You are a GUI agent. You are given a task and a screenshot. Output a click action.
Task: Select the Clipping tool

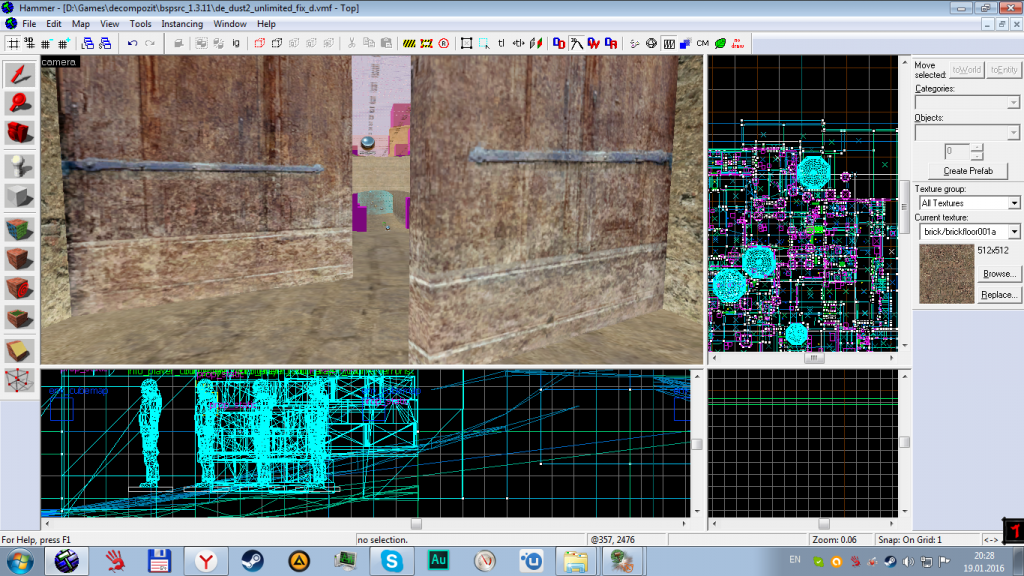pos(20,350)
